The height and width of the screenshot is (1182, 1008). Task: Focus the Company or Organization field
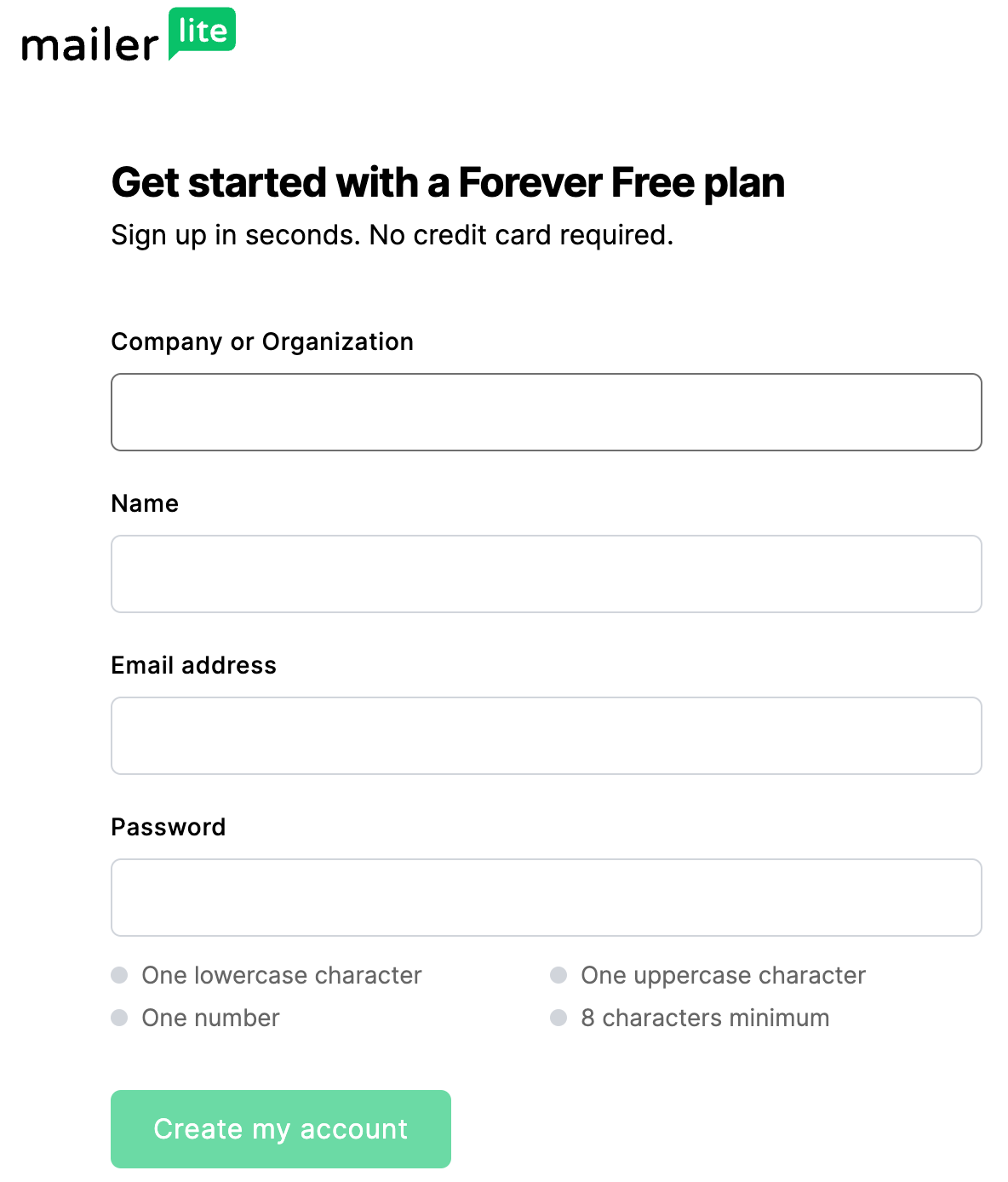pyautogui.click(x=546, y=412)
